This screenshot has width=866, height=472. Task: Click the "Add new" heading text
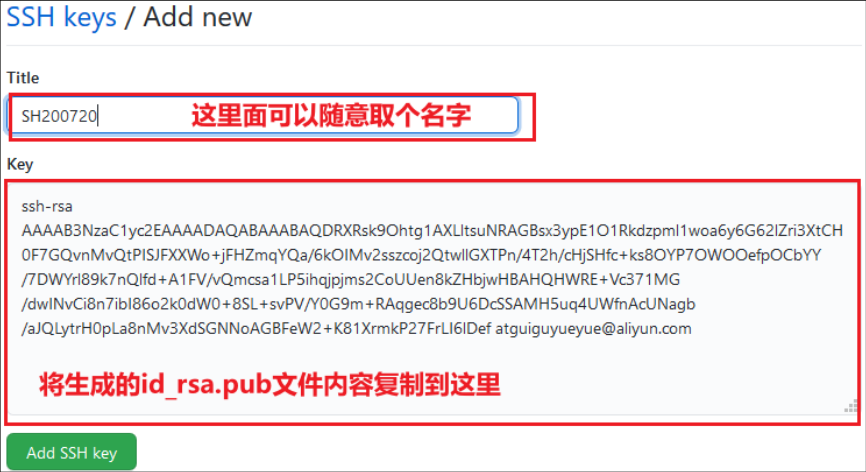click(x=197, y=17)
